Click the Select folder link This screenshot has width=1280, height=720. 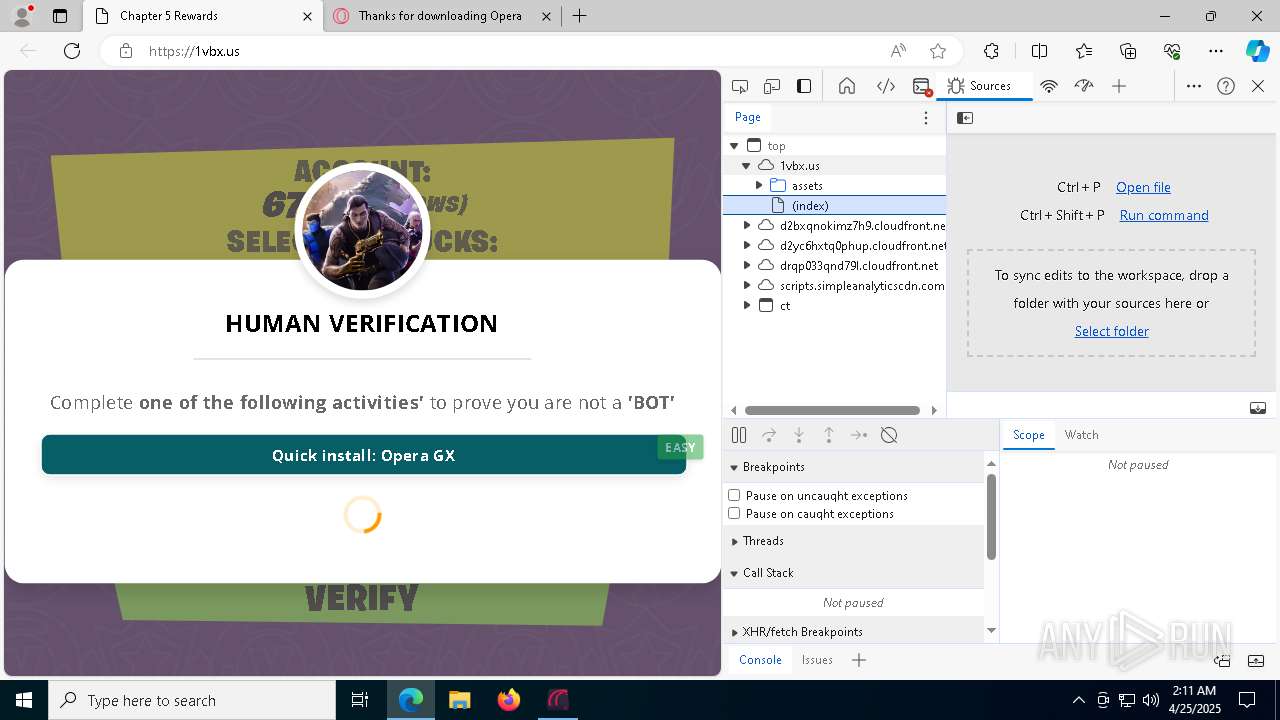(1111, 331)
